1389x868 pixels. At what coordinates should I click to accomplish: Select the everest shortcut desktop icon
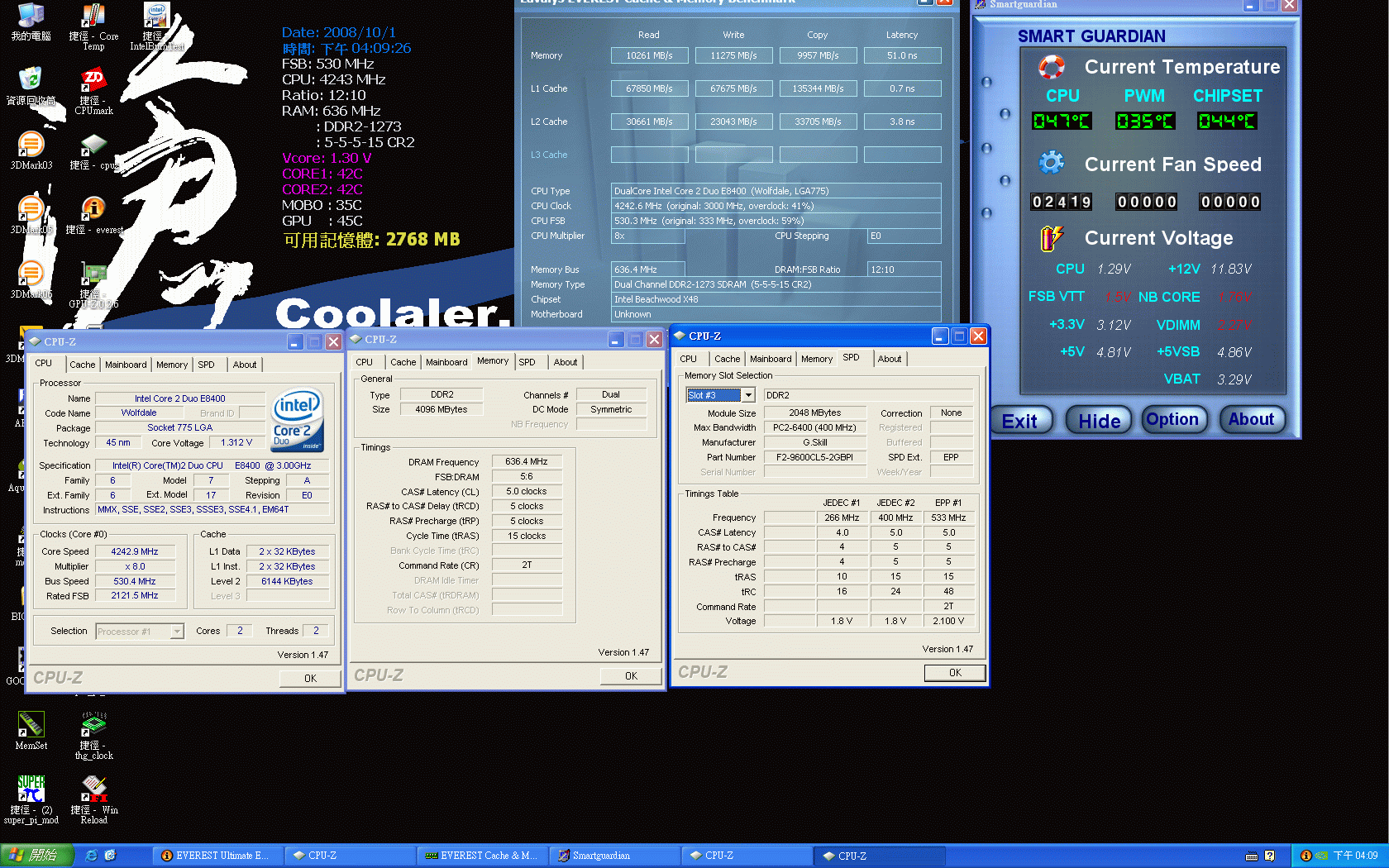click(x=93, y=215)
